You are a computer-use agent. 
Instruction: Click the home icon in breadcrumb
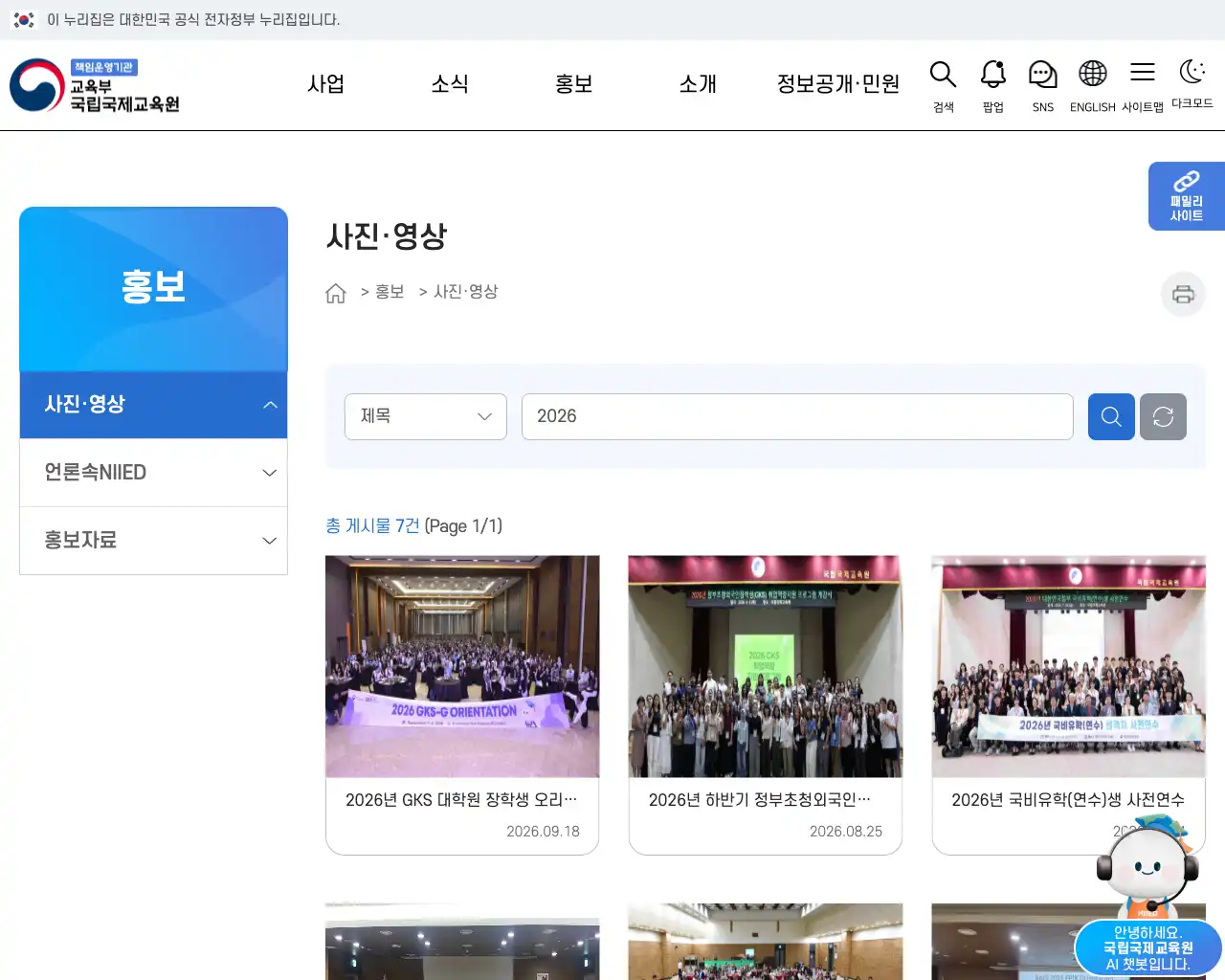335,293
